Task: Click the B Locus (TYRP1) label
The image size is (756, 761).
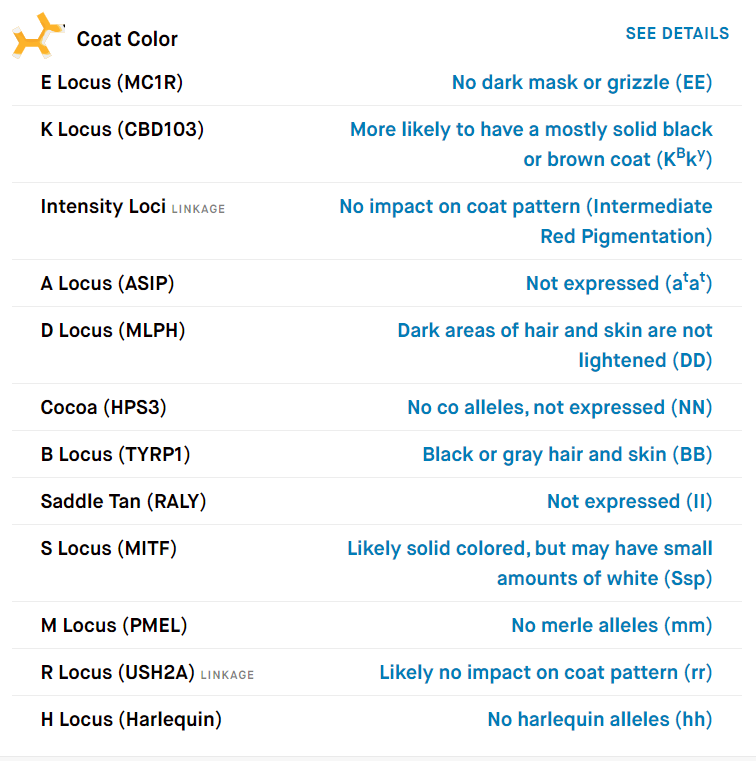Action: (115, 454)
